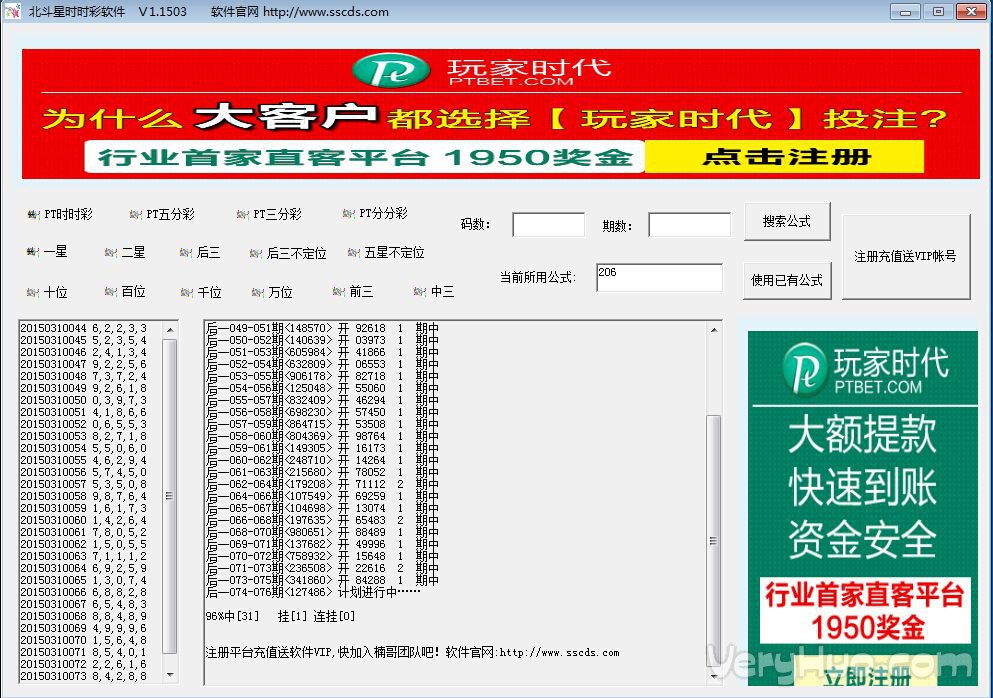
Task: Click the plan-panel scrollbar thumb
Action: pos(714,540)
